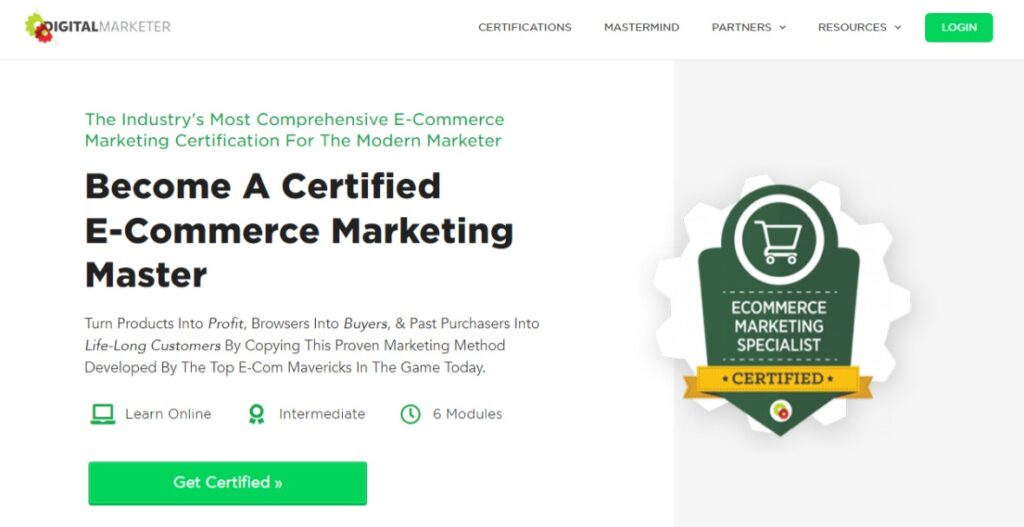Click the Learn Online label
This screenshot has height=527, width=1024.
[x=168, y=414]
